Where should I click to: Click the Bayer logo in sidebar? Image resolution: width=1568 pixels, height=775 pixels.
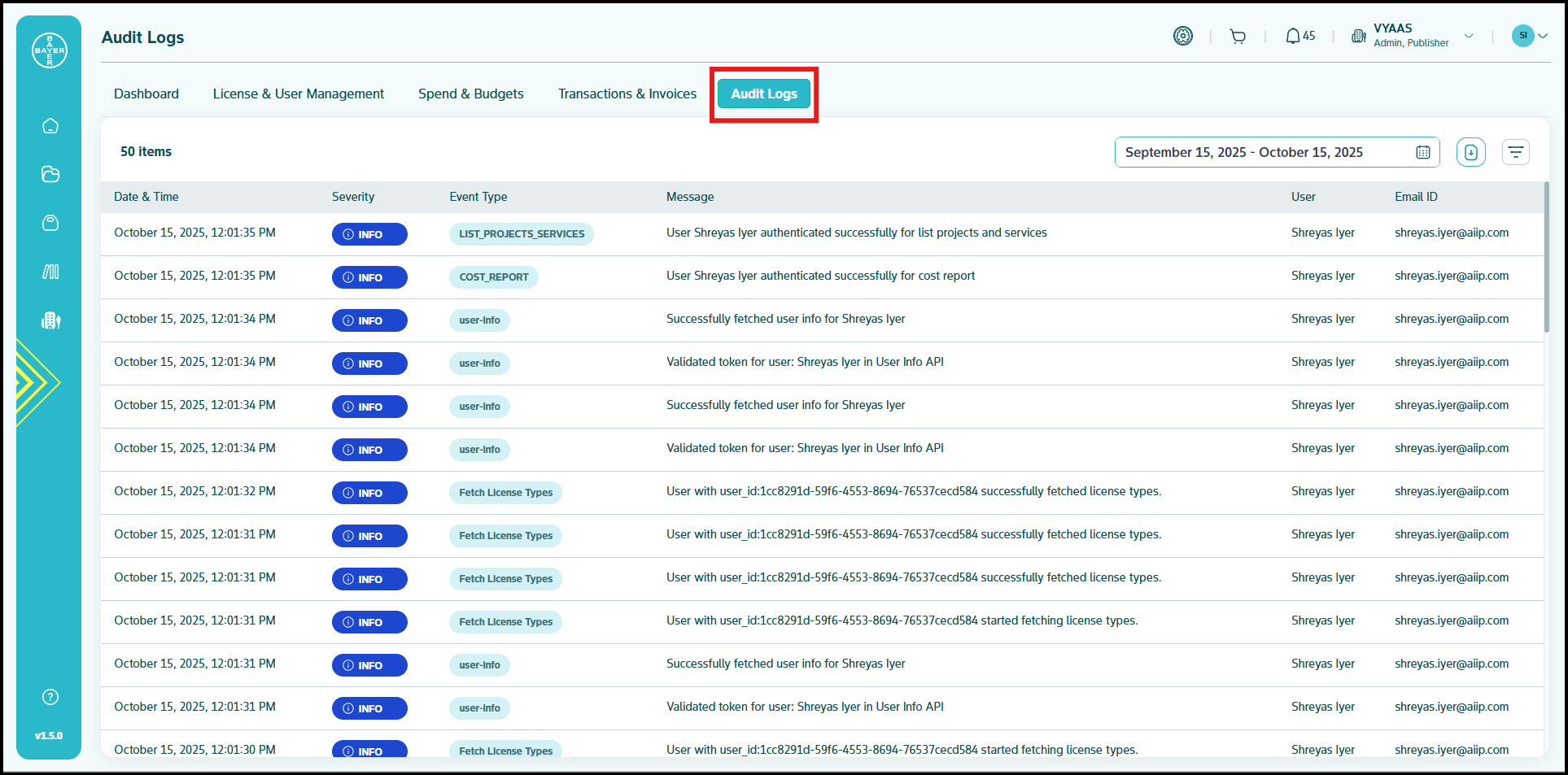[50, 50]
